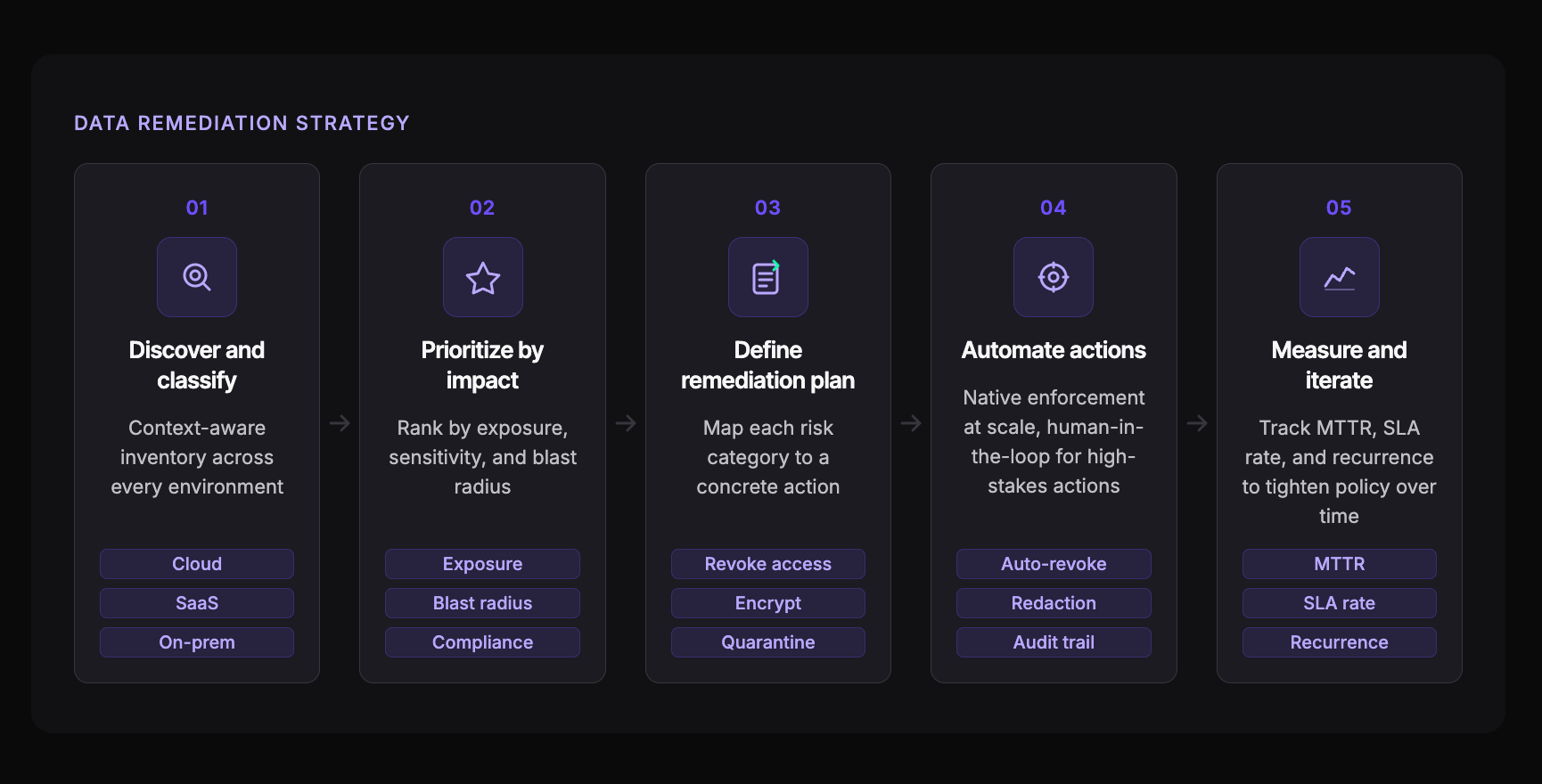Screen dimensions: 1542x784
Task: Pick the Auto-revoke tag
Action: (1054, 564)
